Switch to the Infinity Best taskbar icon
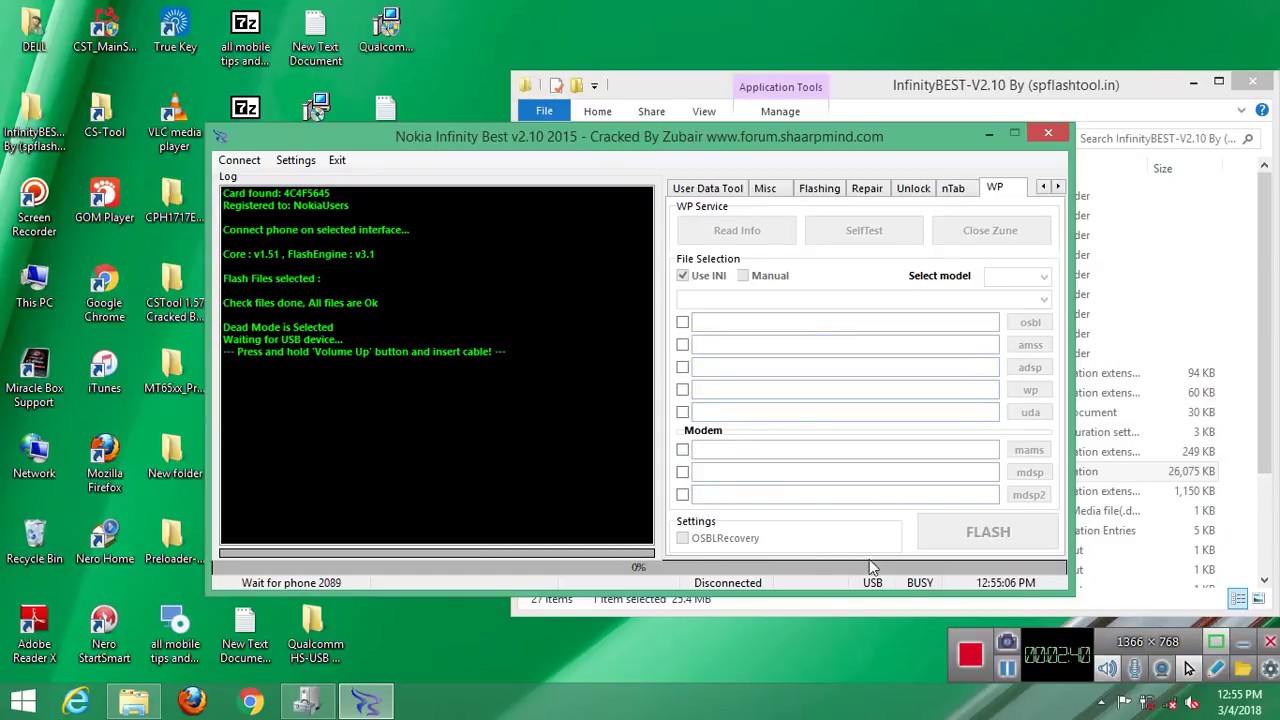This screenshot has height=720, width=1280. tap(366, 701)
